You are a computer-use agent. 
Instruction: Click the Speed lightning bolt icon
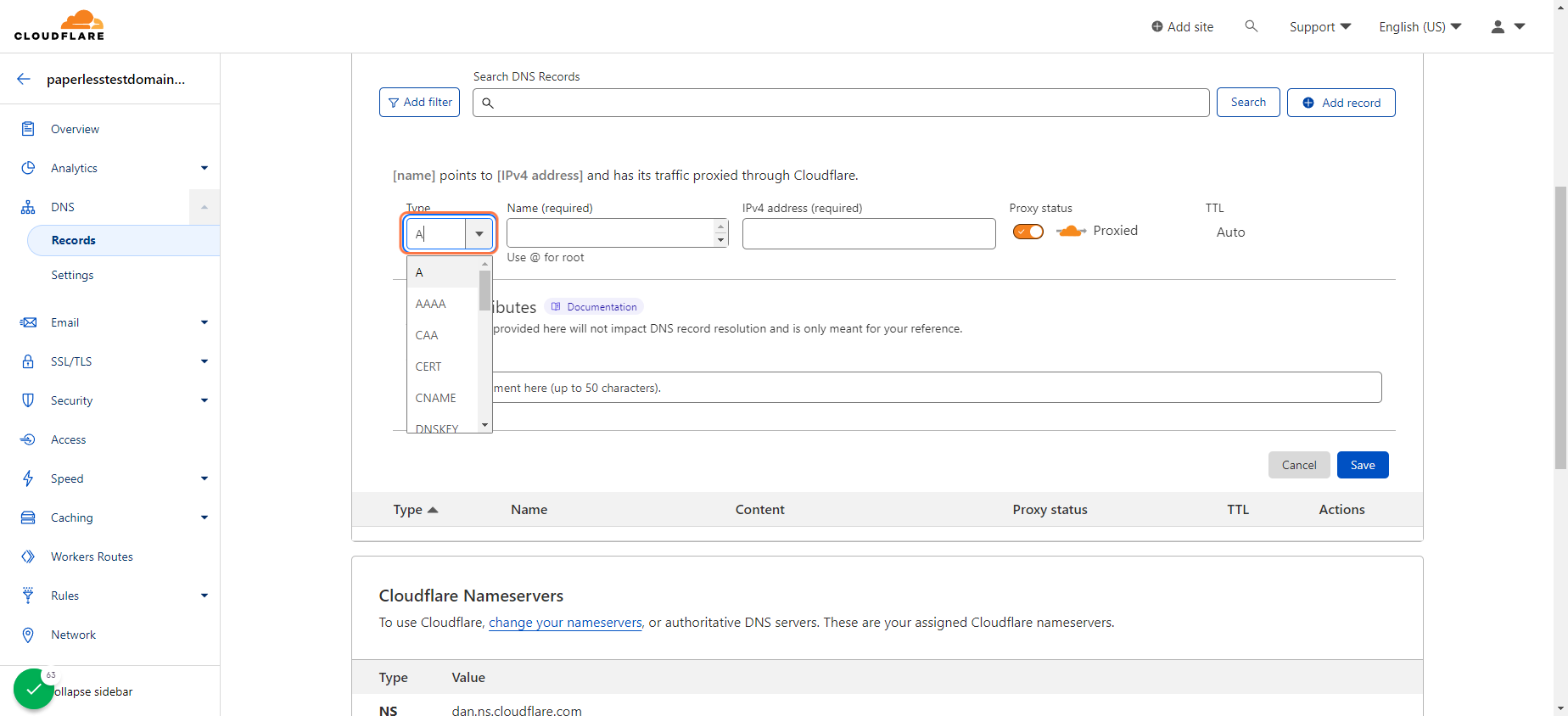[x=28, y=478]
